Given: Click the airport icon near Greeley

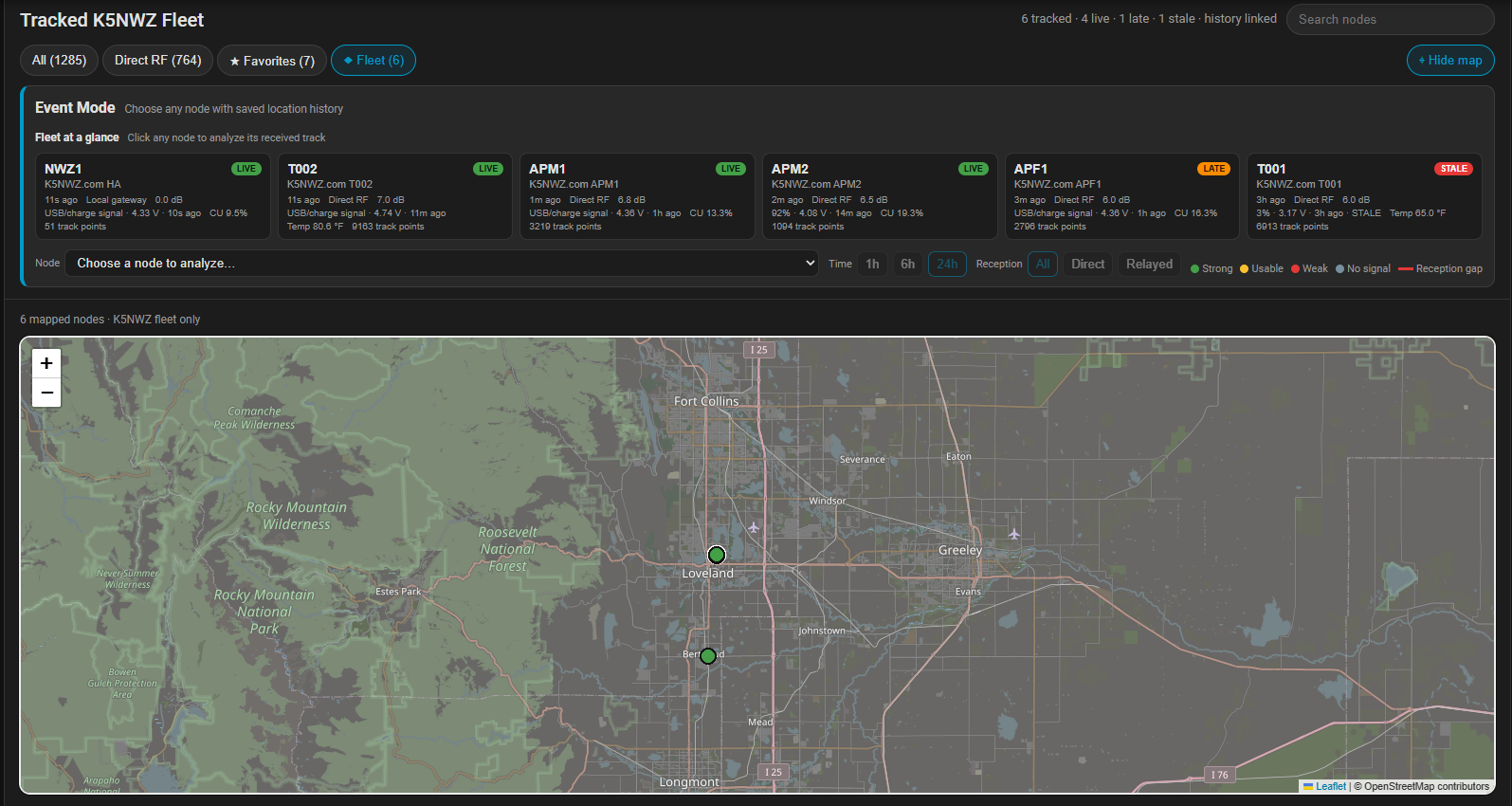Looking at the screenshot, I should (x=1014, y=534).
